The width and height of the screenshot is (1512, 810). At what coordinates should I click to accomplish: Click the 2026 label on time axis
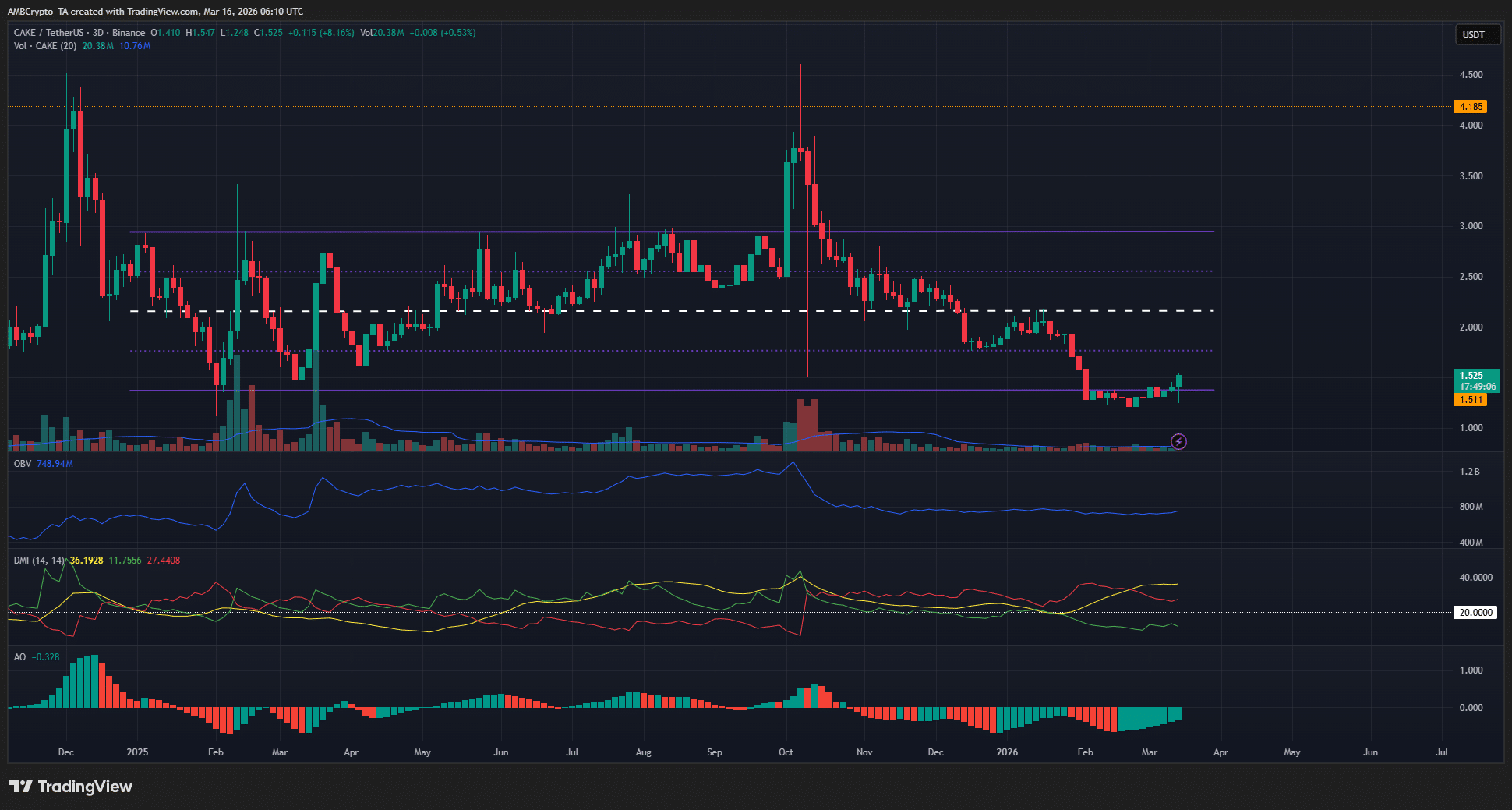point(1007,752)
